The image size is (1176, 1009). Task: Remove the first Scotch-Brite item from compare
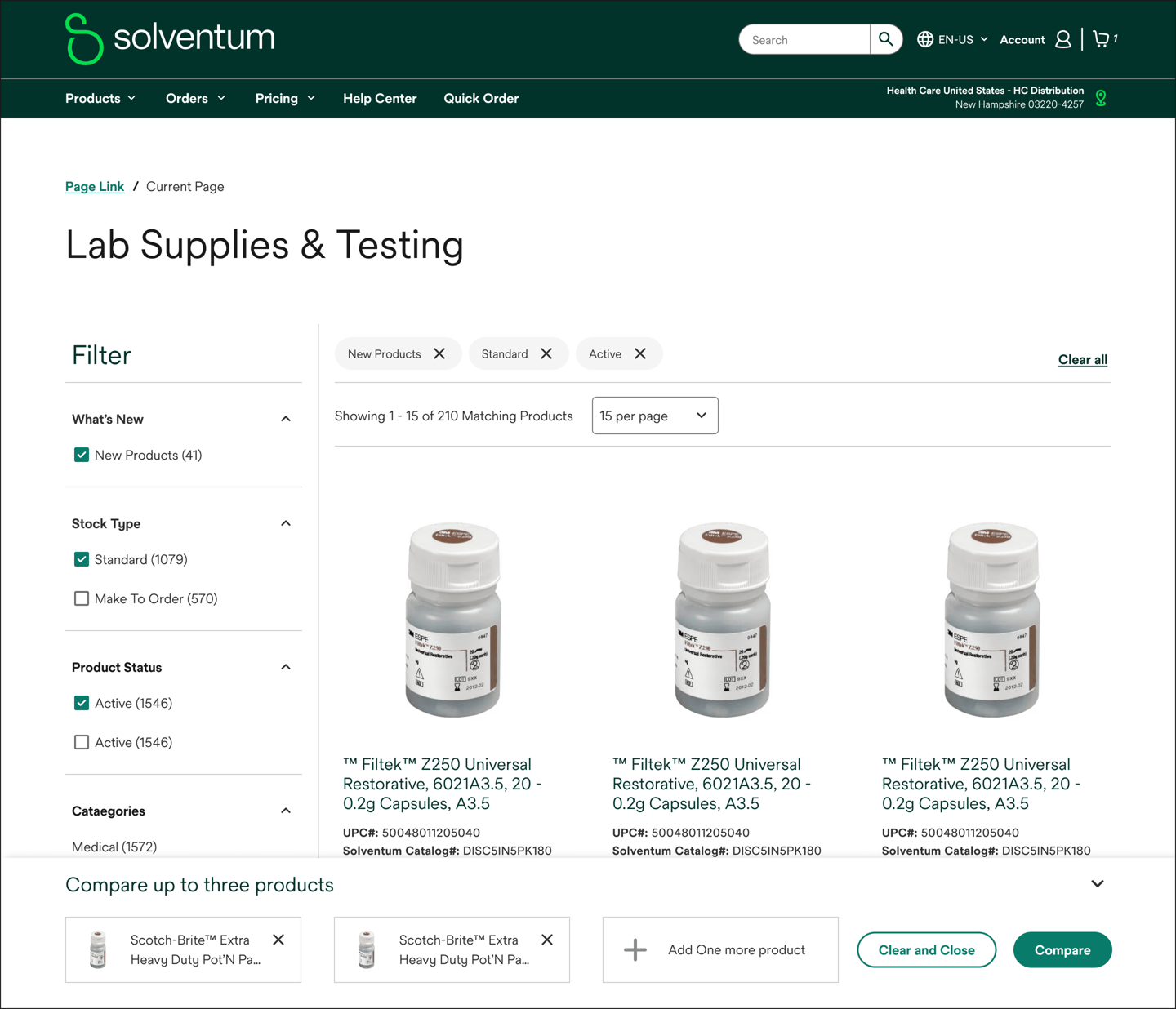tap(278, 940)
